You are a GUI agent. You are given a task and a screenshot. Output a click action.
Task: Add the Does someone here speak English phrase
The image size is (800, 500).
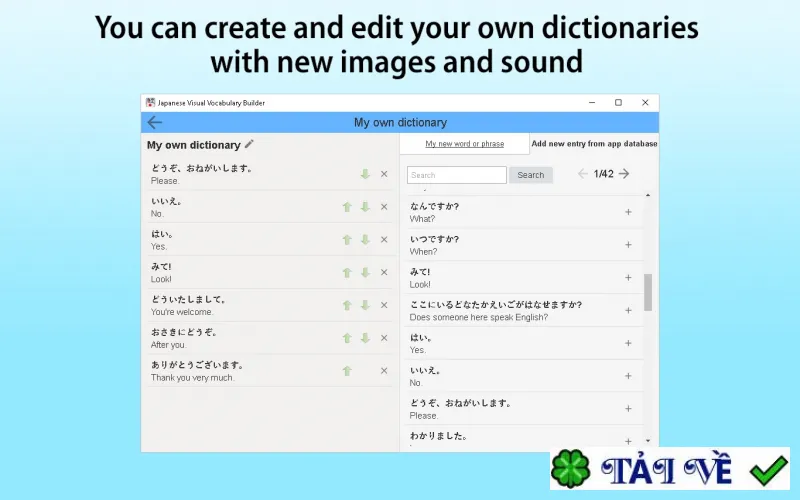tap(628, 310)
